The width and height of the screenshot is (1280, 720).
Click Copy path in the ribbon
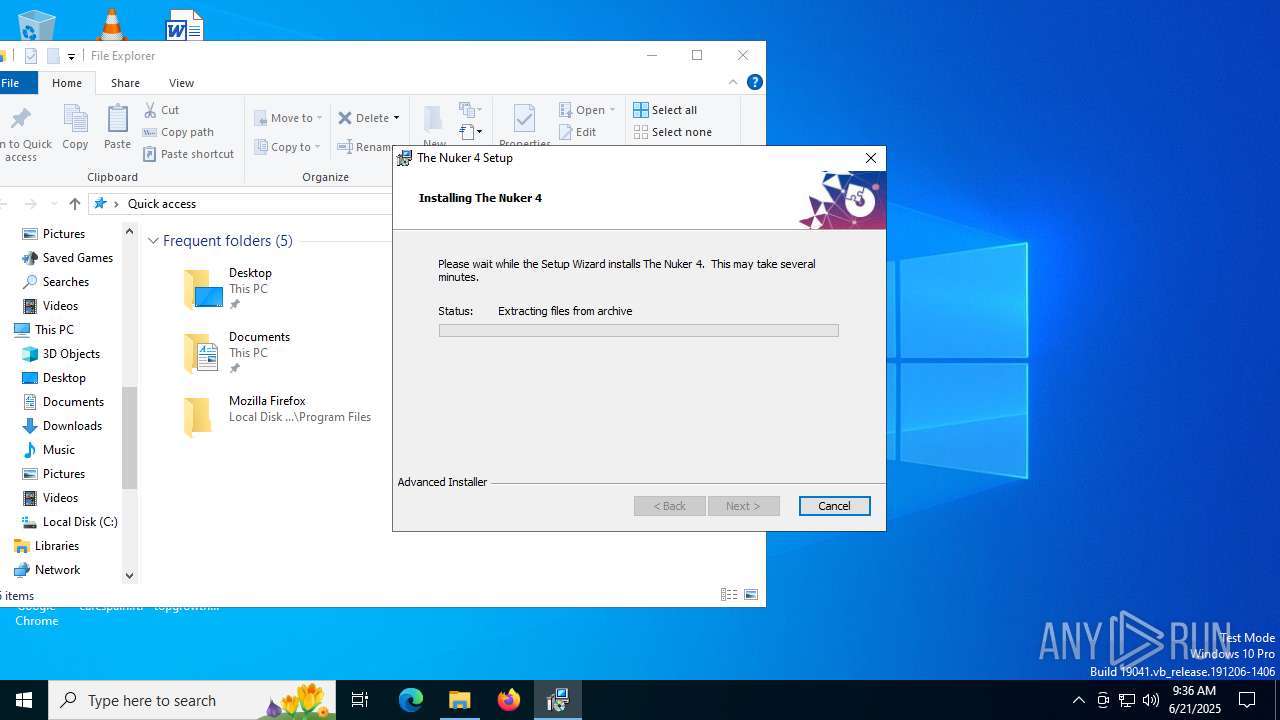point(178,132)
